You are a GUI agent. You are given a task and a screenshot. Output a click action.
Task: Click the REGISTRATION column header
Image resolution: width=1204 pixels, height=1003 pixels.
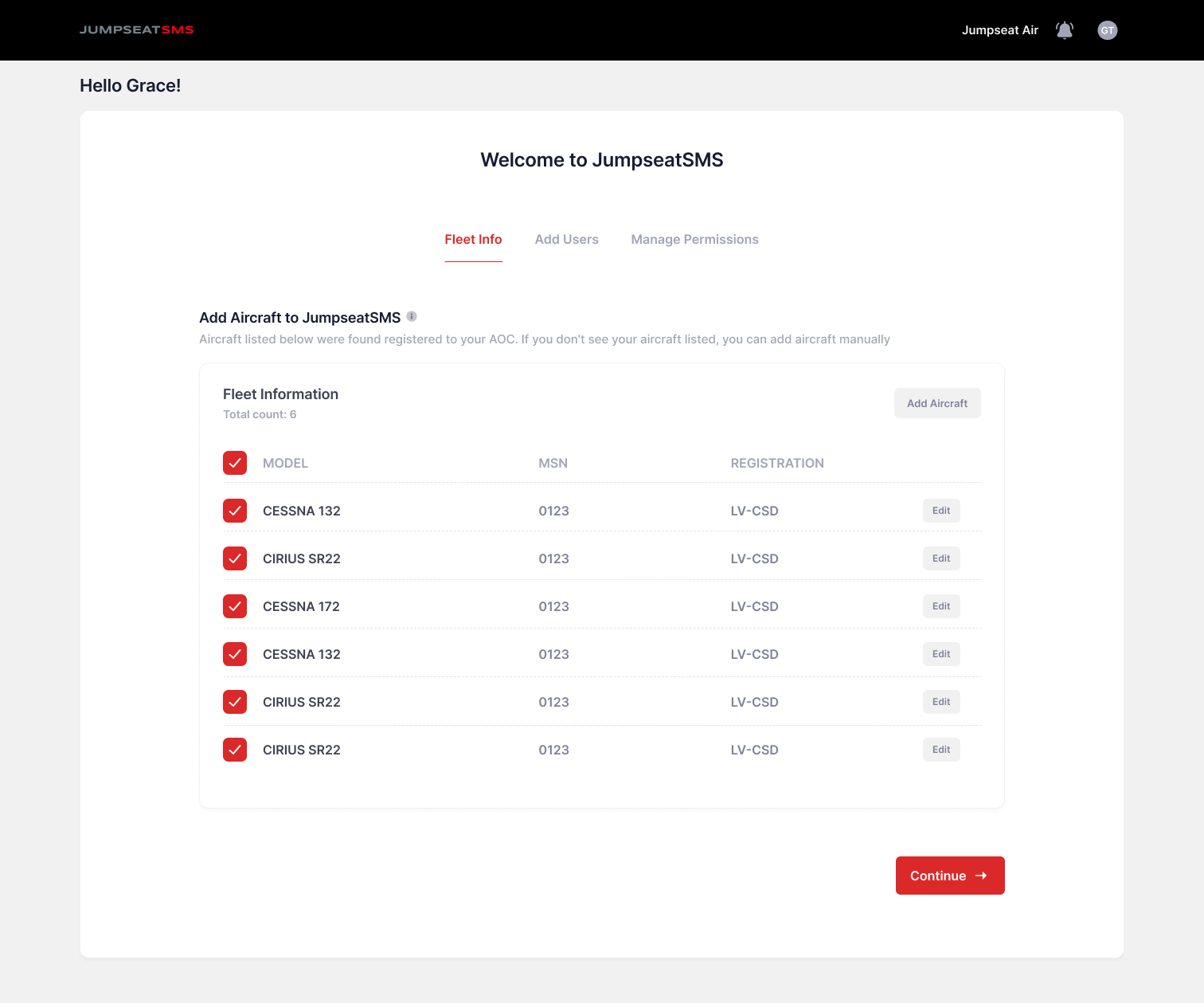click(776, 463)
